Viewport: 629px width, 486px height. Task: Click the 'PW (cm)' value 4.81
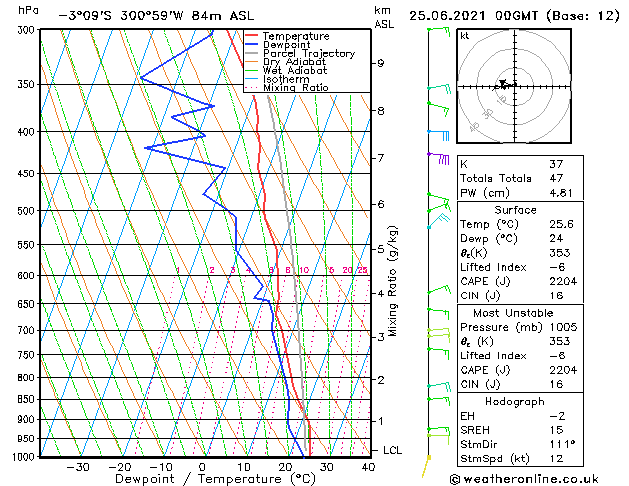coord(561,192)
